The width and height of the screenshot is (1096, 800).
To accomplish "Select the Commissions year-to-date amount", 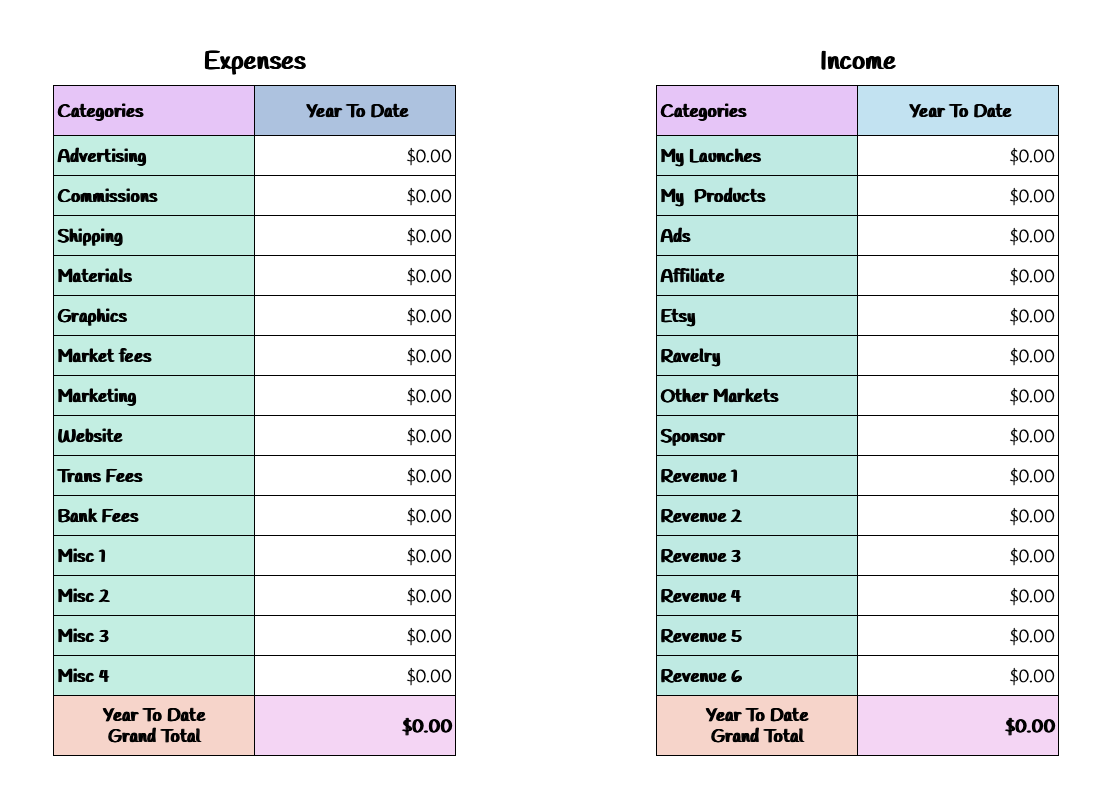I will coord(355,196).
